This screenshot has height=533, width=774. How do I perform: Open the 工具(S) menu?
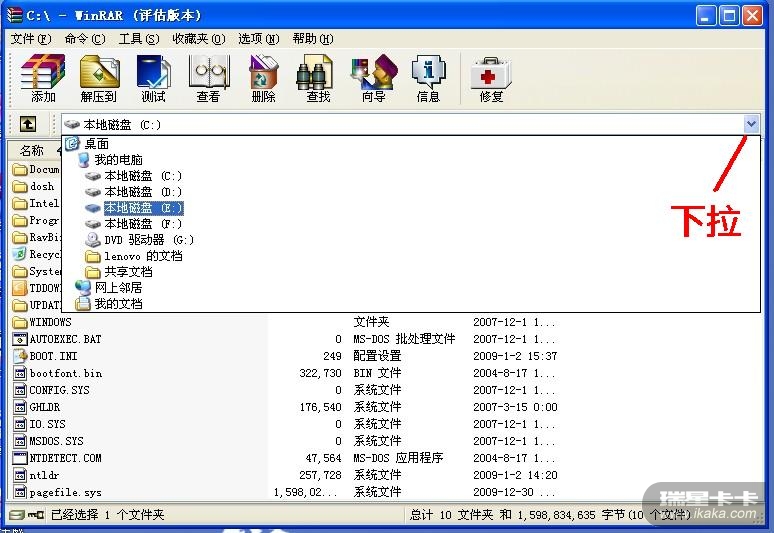click(x=139, y=38)
